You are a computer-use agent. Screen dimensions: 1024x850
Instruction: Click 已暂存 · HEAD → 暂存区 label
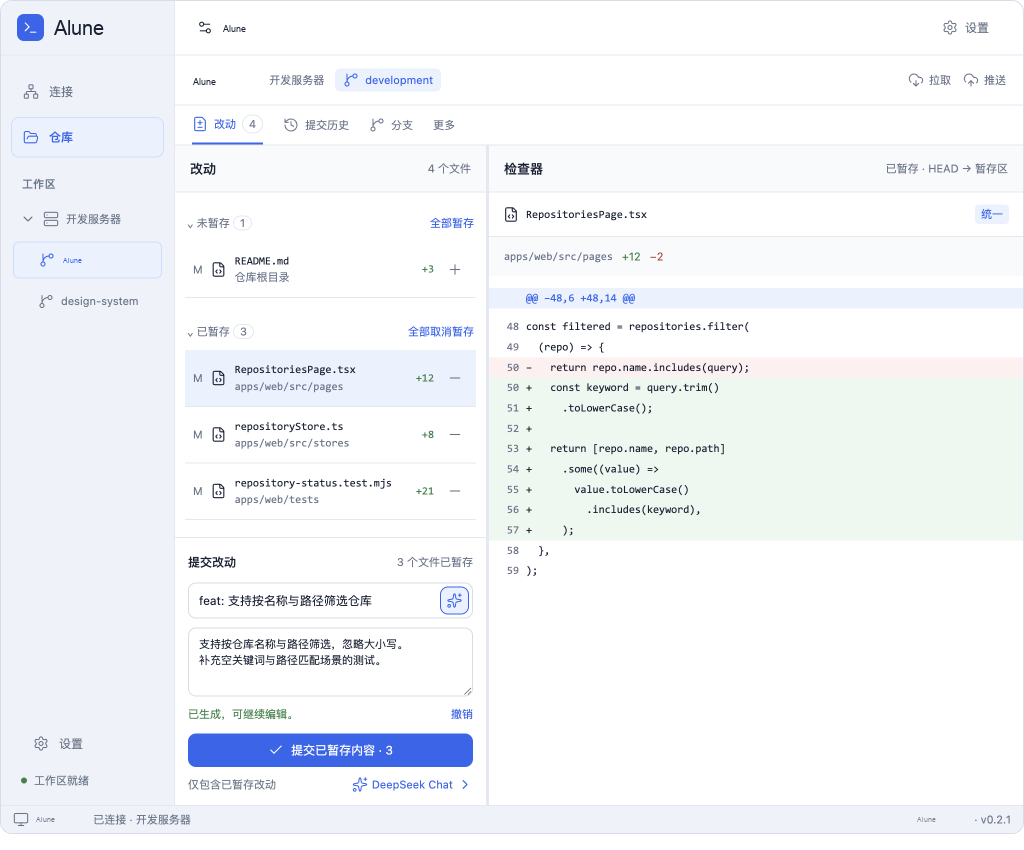[x=946, y=168]
